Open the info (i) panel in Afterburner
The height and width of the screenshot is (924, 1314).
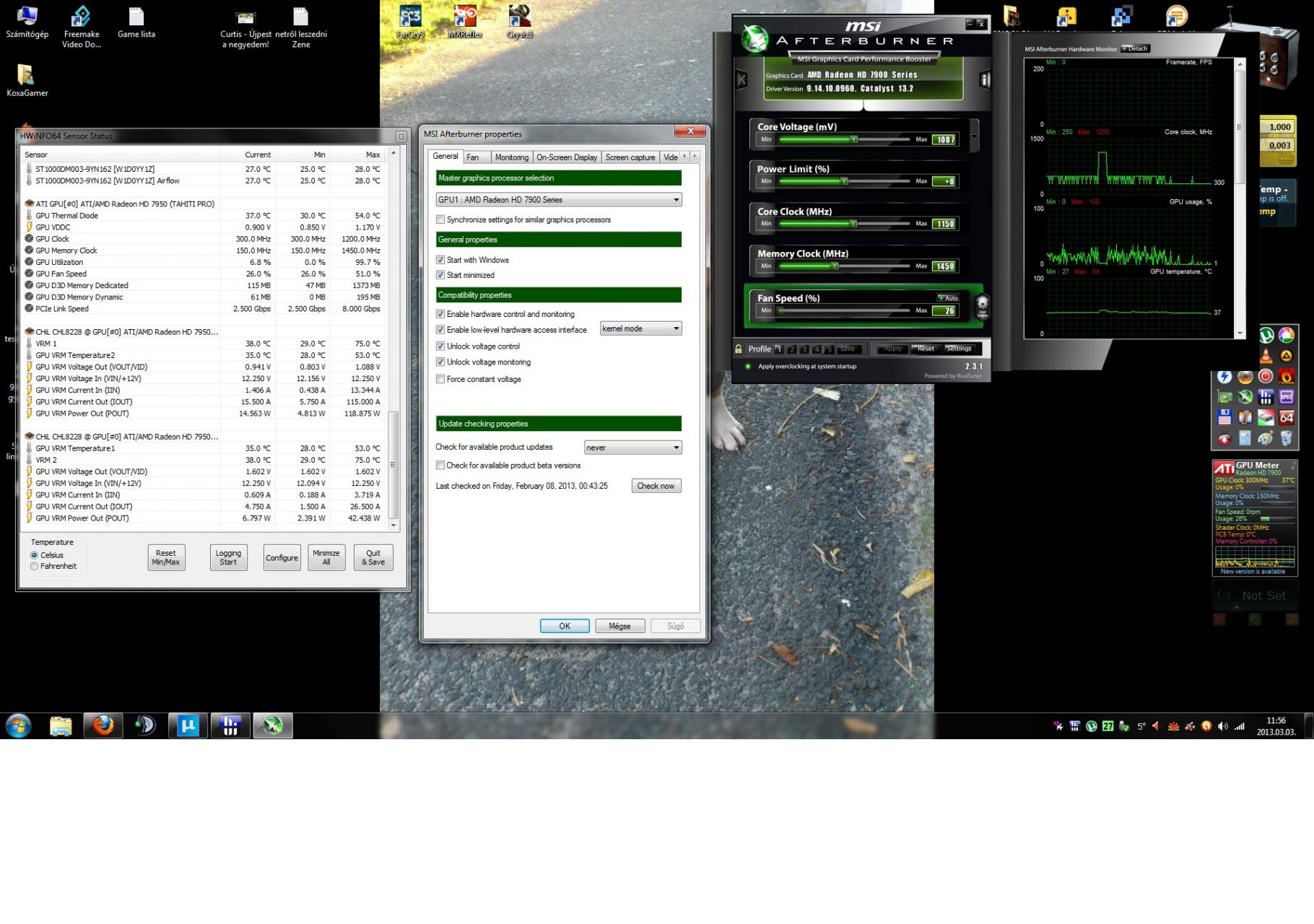click(985, 79)
